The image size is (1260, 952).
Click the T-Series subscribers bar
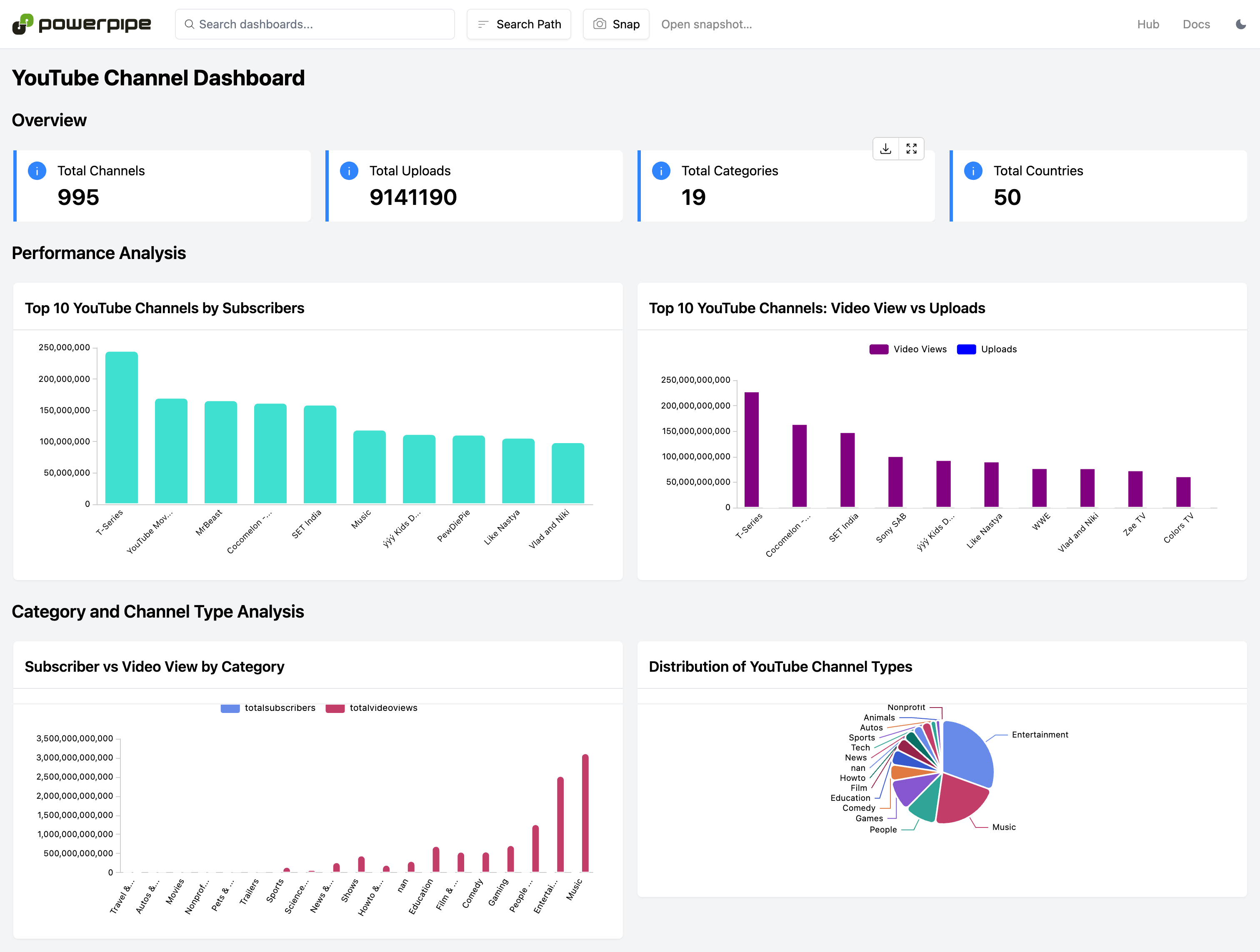(x=121, y=427)
